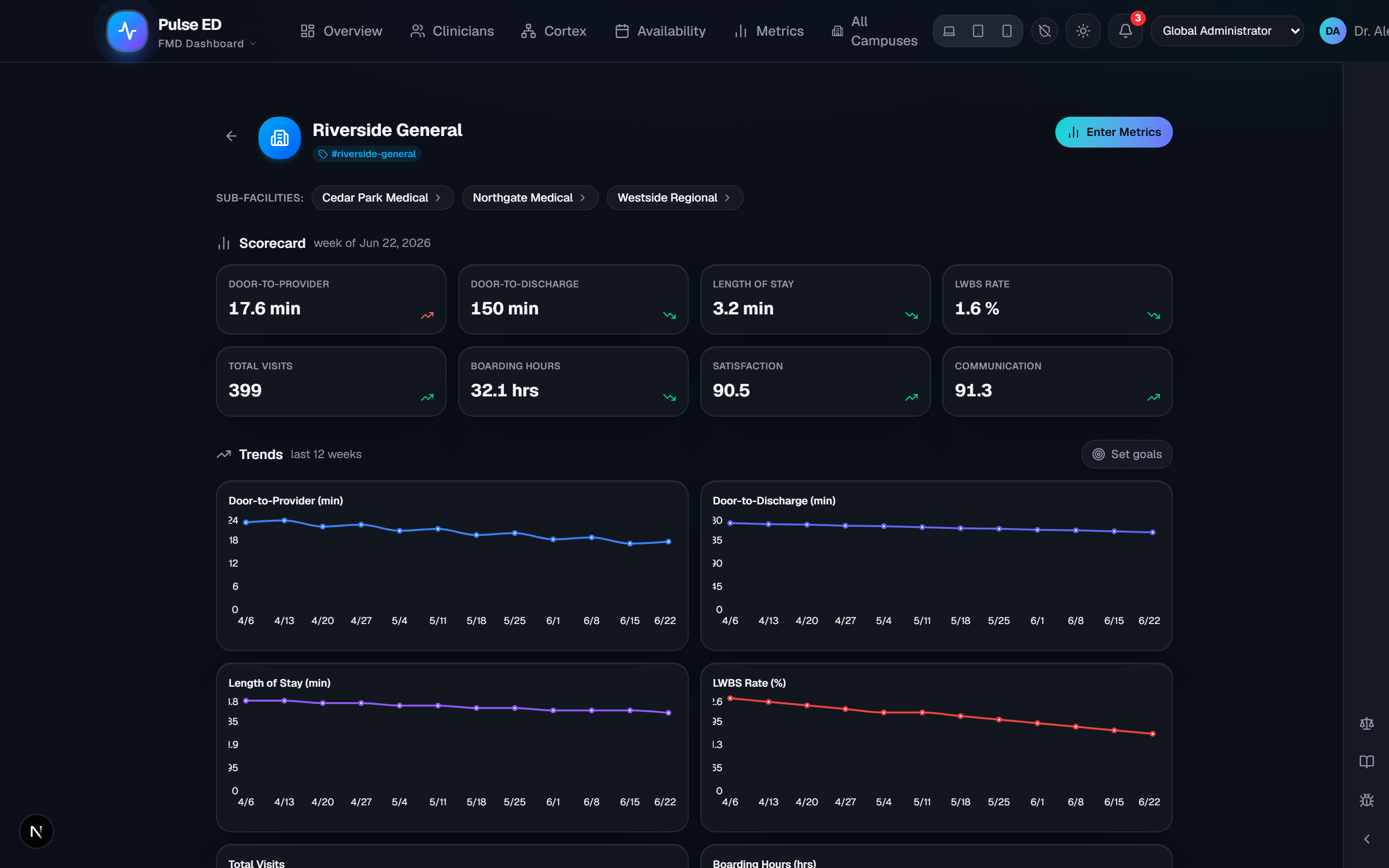Image resolution: width=1389 pixels, height=868 pixels.
Task: Click the "1.6 %" LWBS Rate value
Action: [x=977, y=308]
